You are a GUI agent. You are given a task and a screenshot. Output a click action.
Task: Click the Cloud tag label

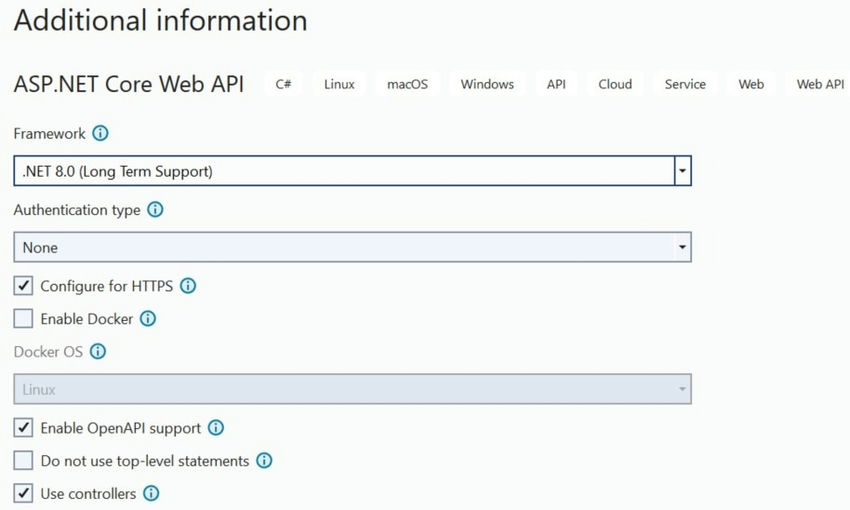(x=615, y=85)
